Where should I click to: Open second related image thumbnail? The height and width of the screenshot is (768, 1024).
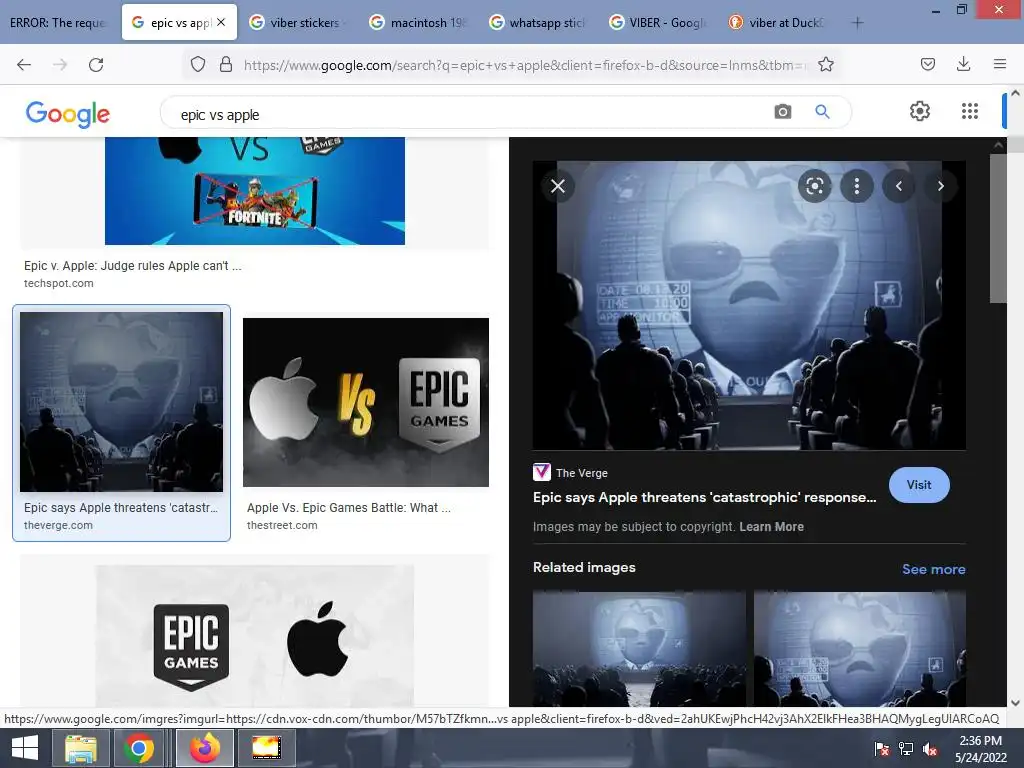859,648
